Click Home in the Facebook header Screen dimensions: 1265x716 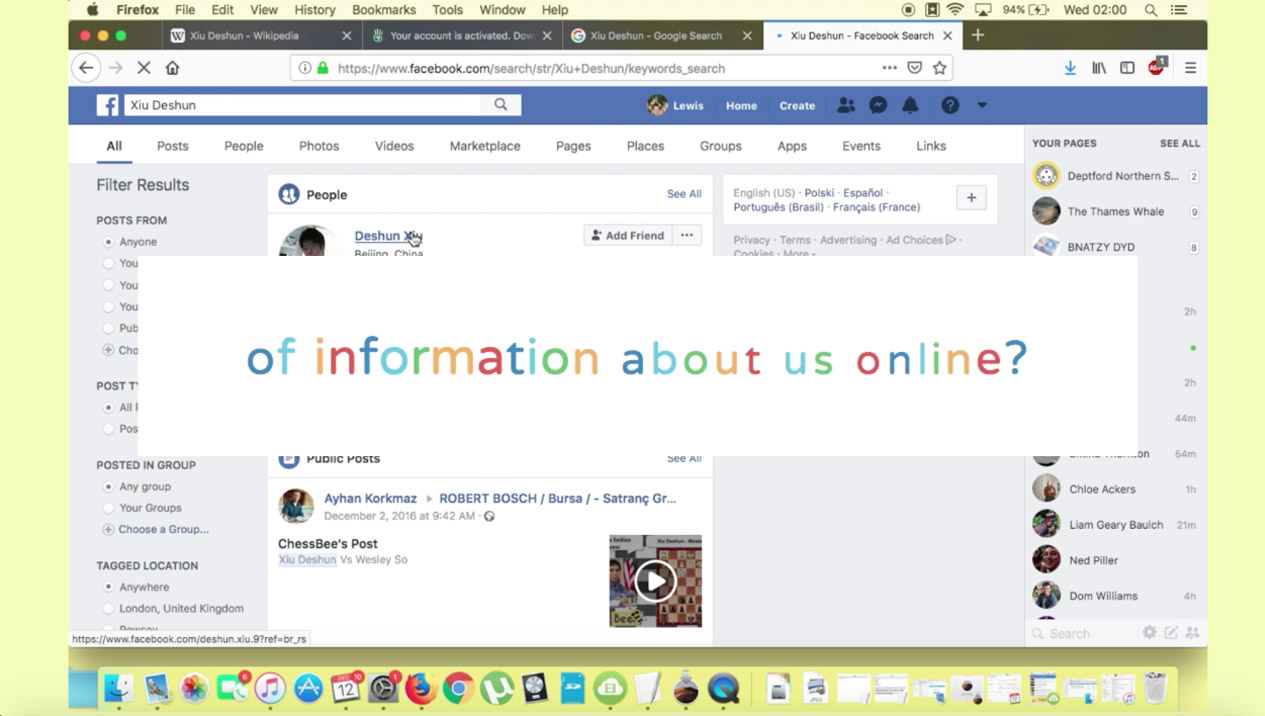[x=741, y=105]
